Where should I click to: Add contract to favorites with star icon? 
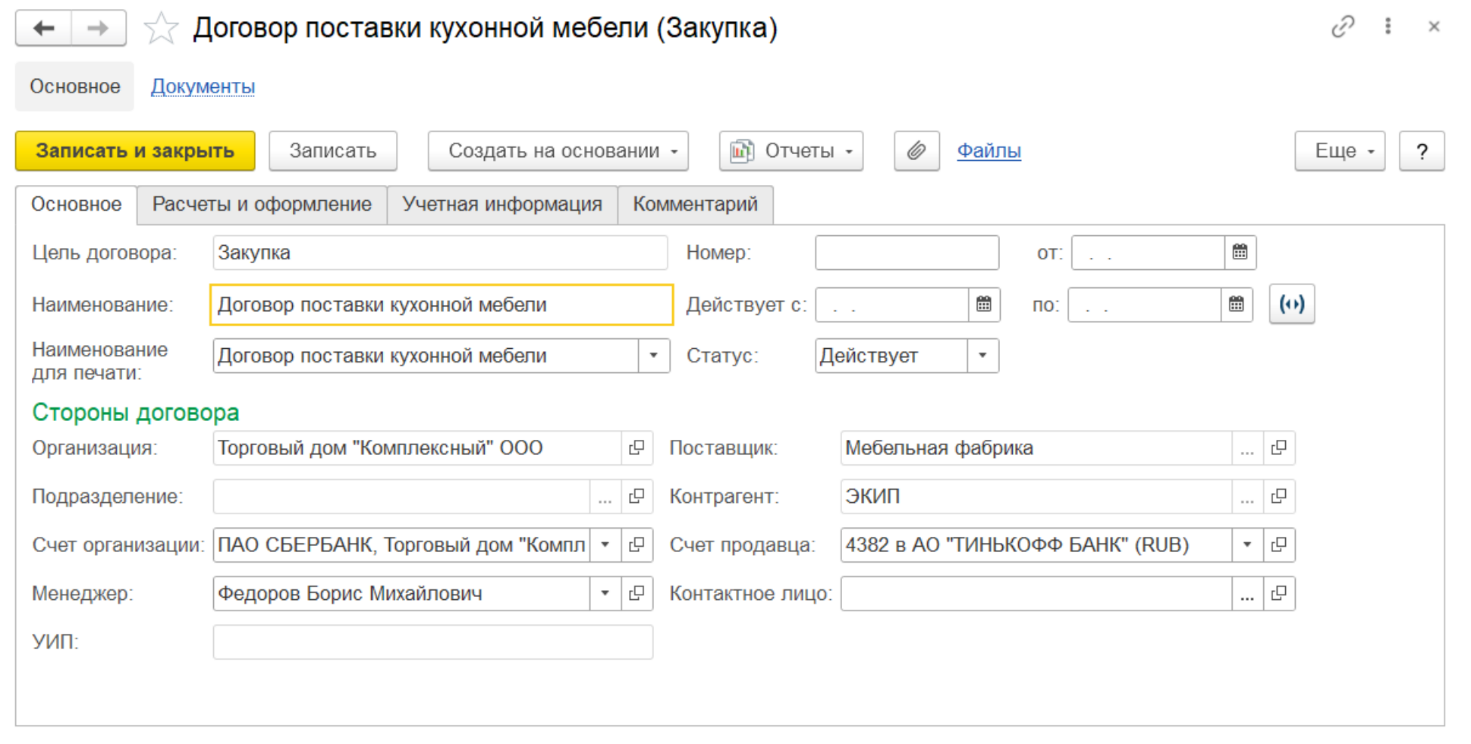click(160, 29)
